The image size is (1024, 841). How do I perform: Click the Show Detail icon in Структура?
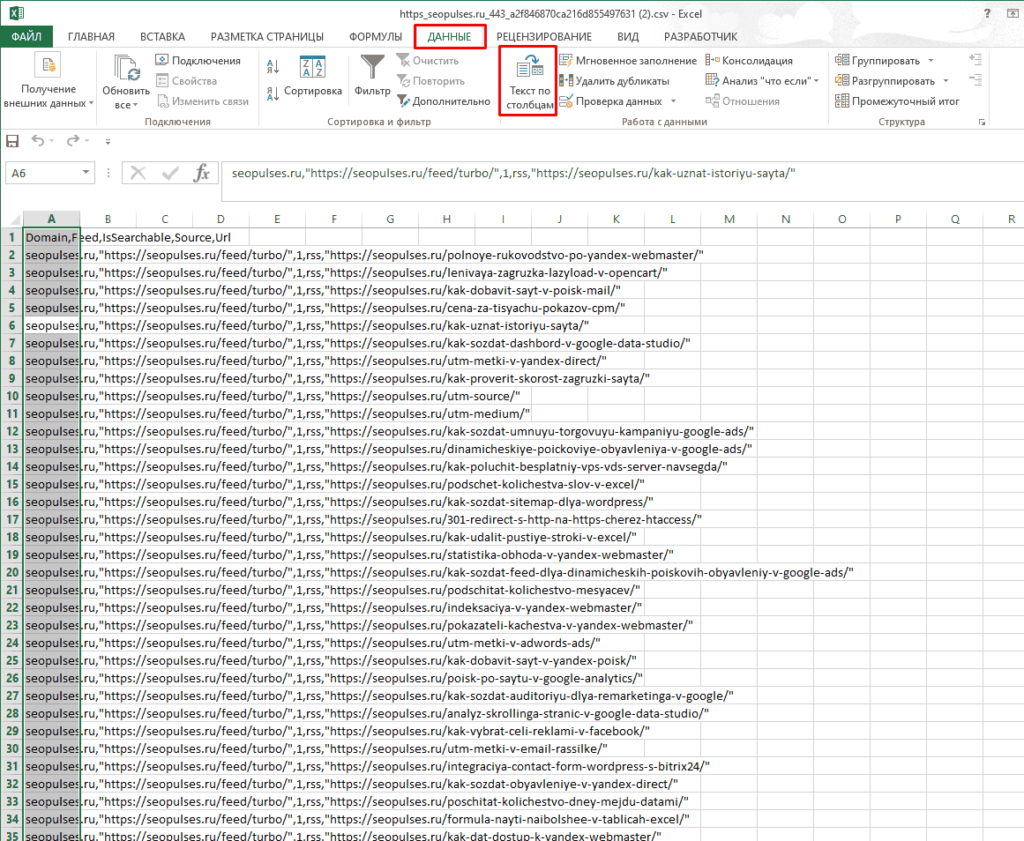pyautogui.click(x=976, y=60)
